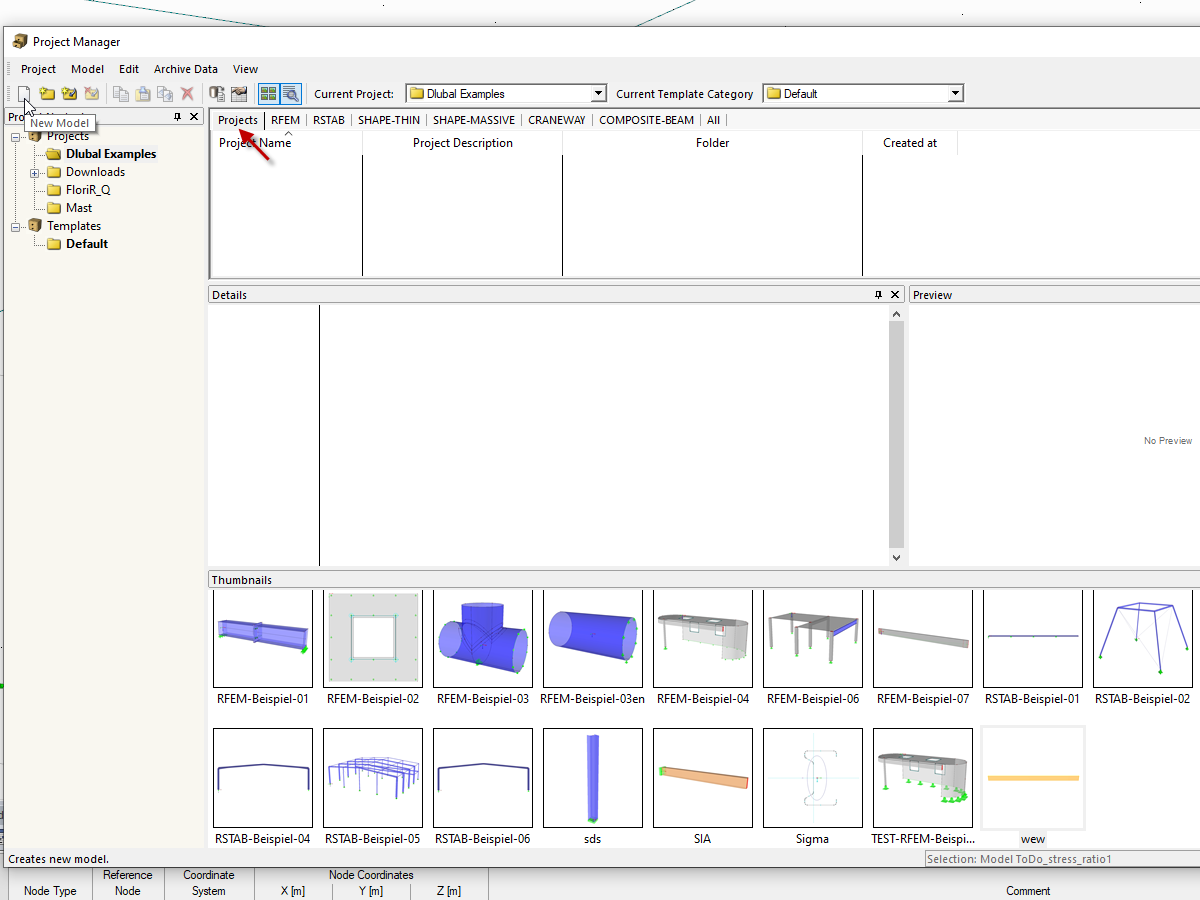Open the Project menu
The width and height of the screenshot is (1200, 900).
39,69
